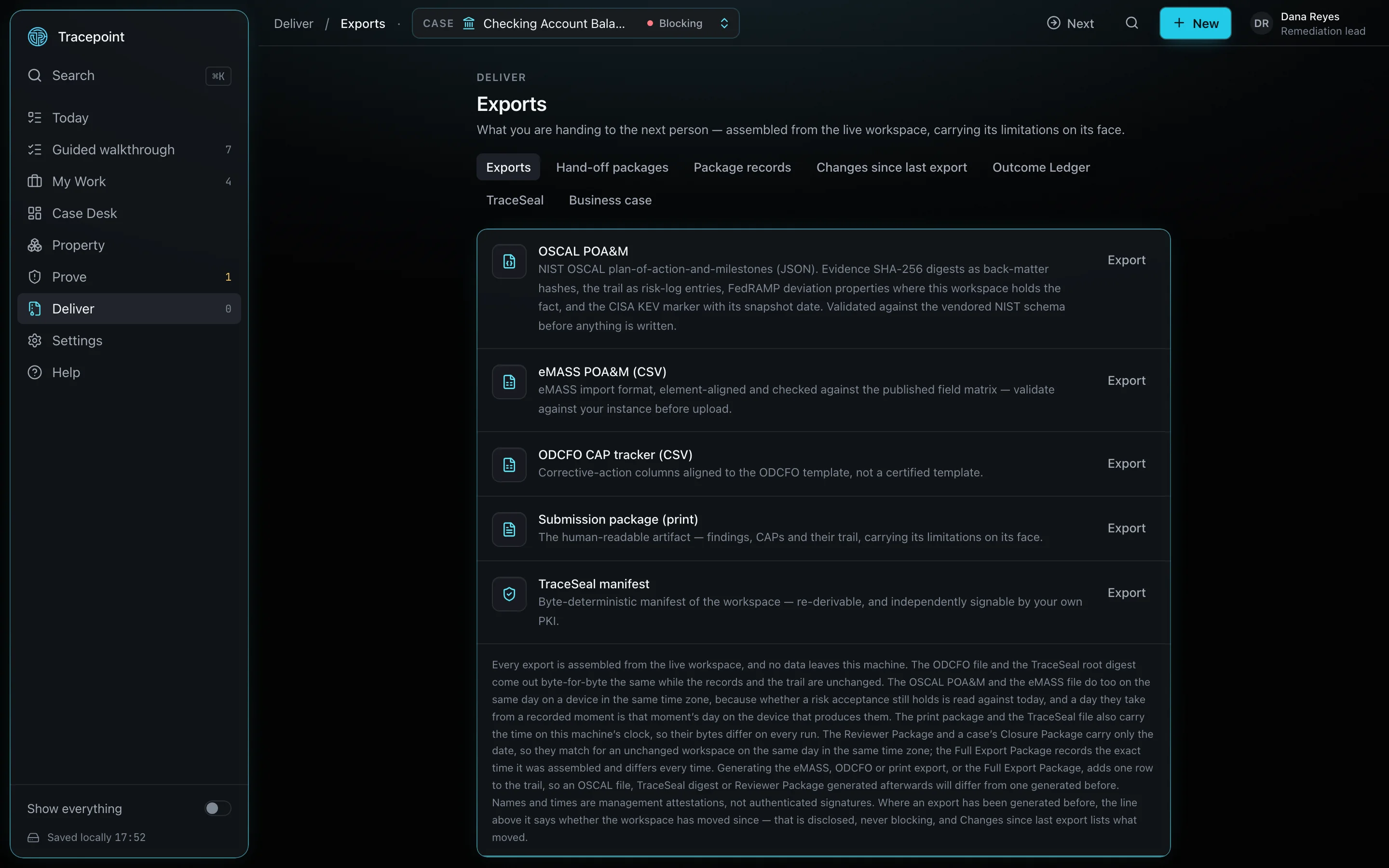Open My Work in the sidebar
The height and width of the screenshot is (868, 1389).
pyautogui.click(x=129, y=181)
